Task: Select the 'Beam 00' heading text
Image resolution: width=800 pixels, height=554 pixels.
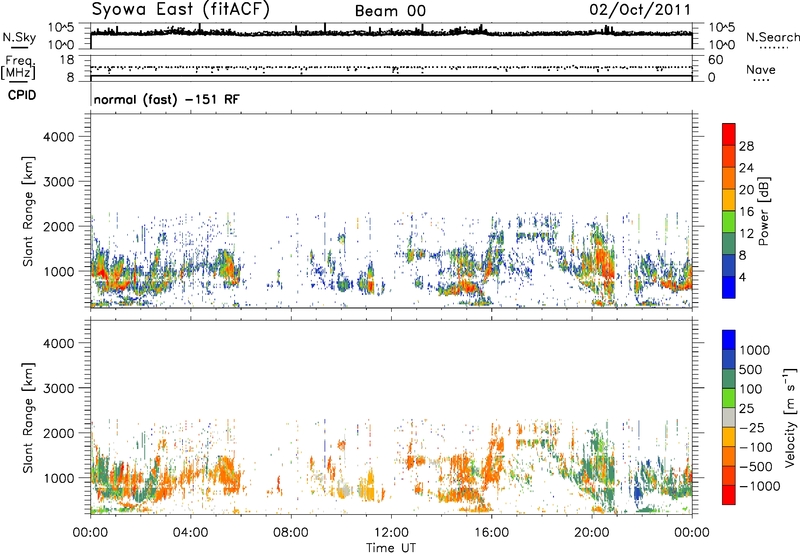Action: 390,11
